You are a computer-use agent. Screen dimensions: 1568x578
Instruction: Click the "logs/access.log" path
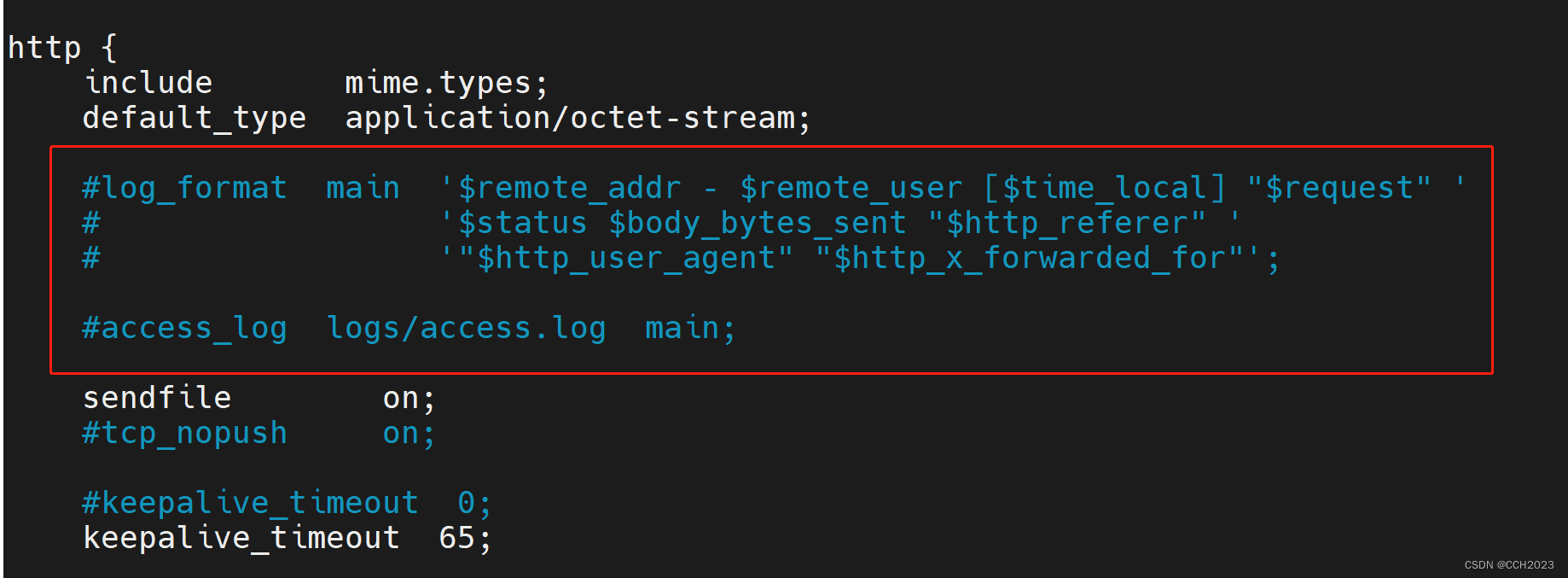(467, 328)
